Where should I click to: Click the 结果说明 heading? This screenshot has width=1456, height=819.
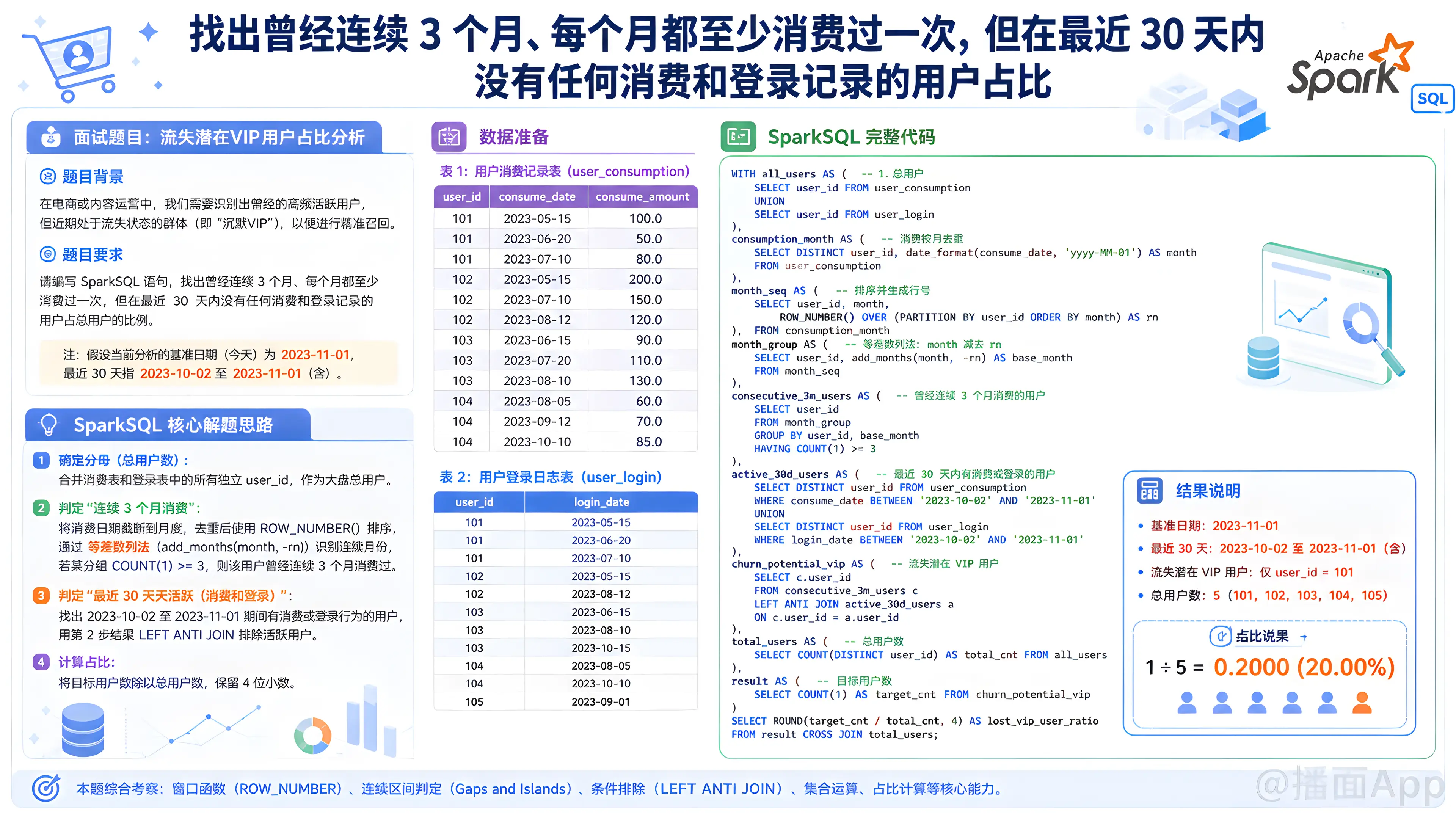click(x=1208, y=491)
